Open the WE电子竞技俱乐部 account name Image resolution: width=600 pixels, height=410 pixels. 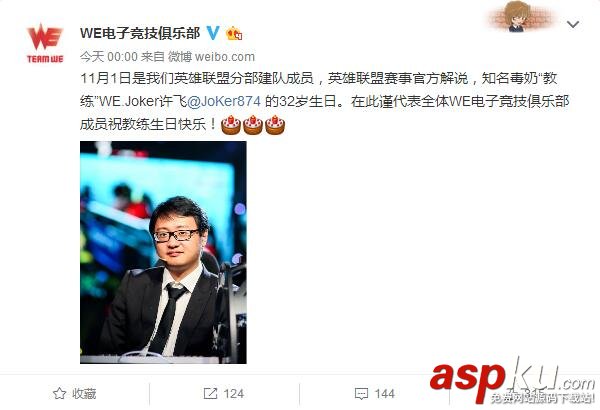140,33
